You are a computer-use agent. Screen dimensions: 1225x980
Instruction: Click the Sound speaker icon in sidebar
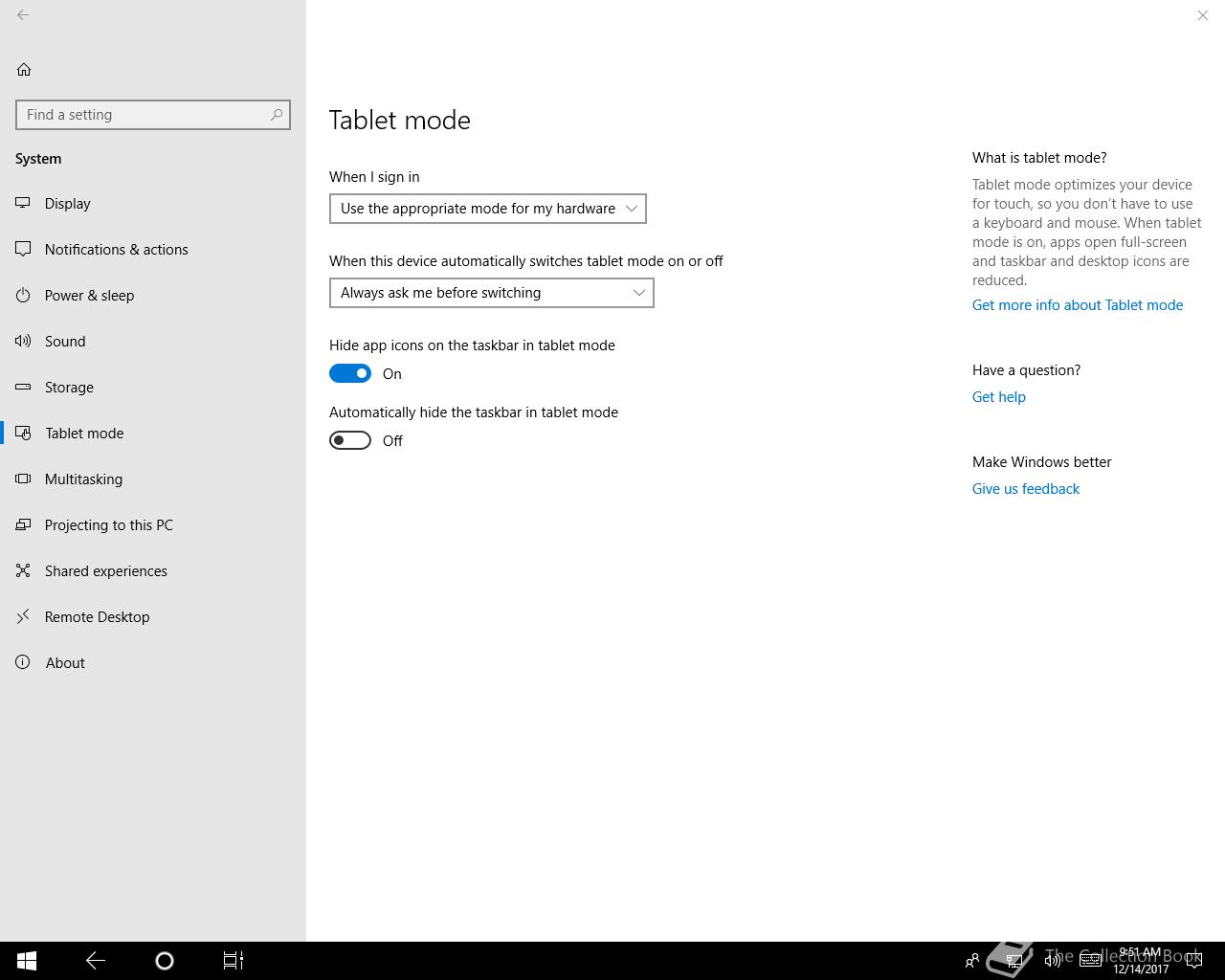coord(23,341)
